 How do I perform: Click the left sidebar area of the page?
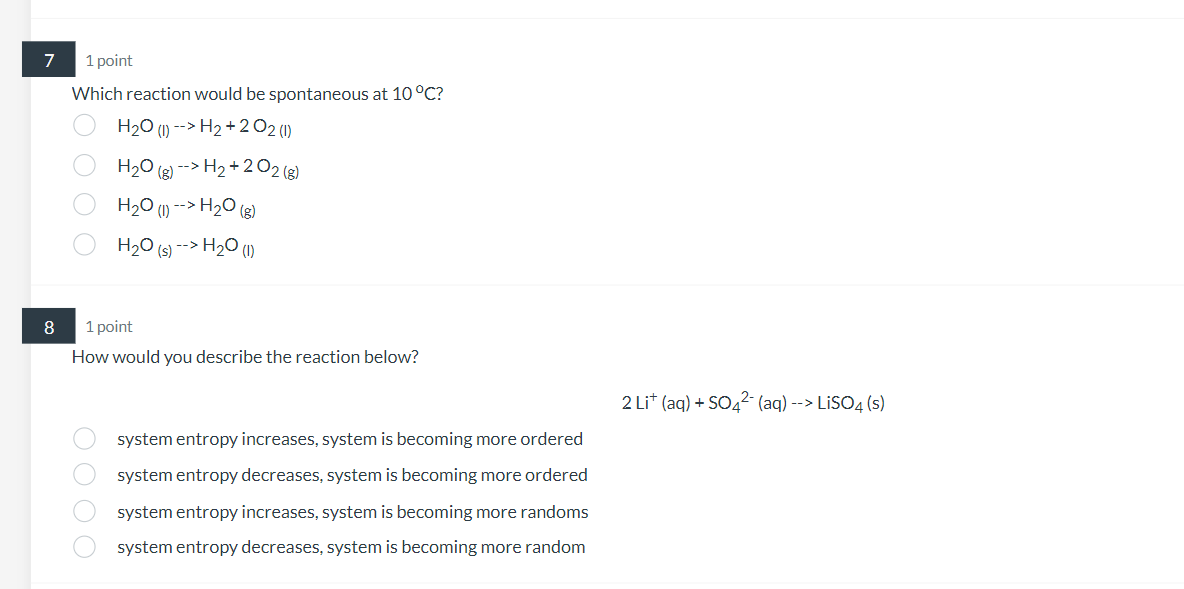[15, 300]
